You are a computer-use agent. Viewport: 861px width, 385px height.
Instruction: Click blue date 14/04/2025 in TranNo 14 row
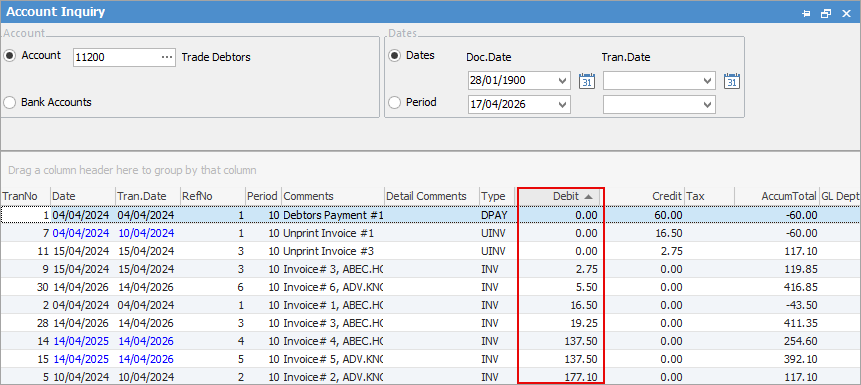(x=81, y=341)
